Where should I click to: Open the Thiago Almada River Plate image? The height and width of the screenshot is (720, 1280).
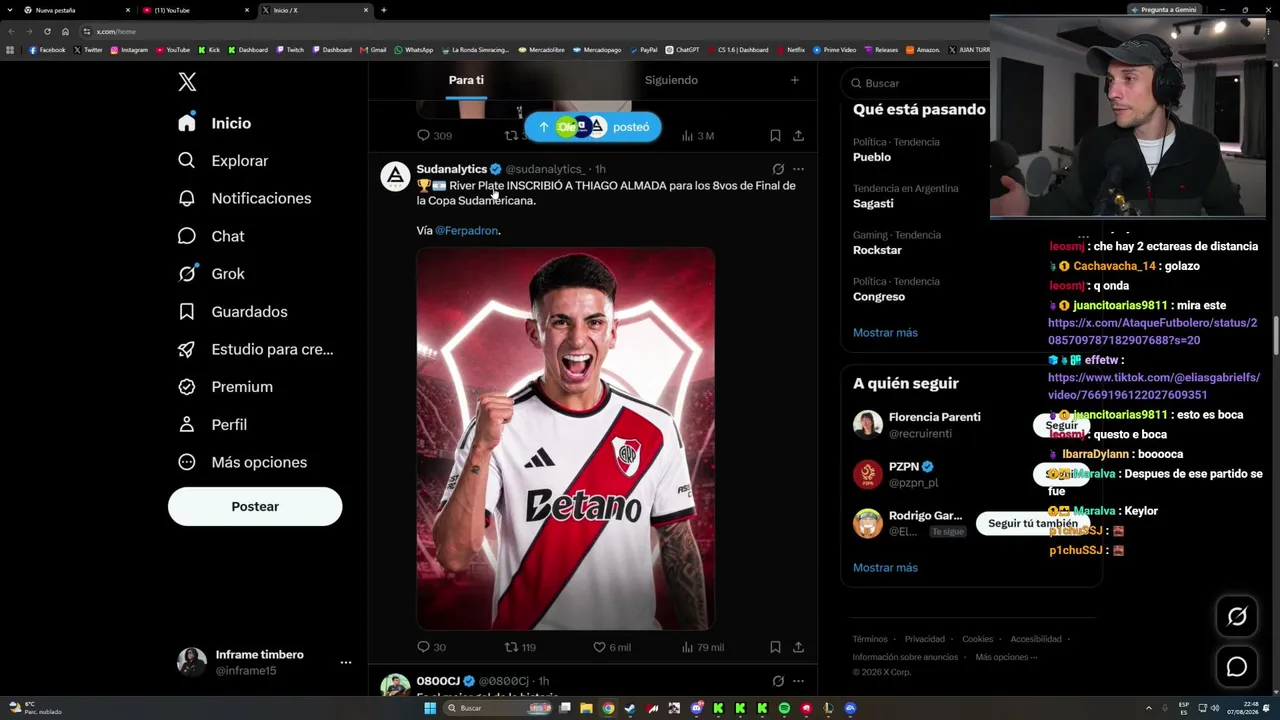[566, 439]
